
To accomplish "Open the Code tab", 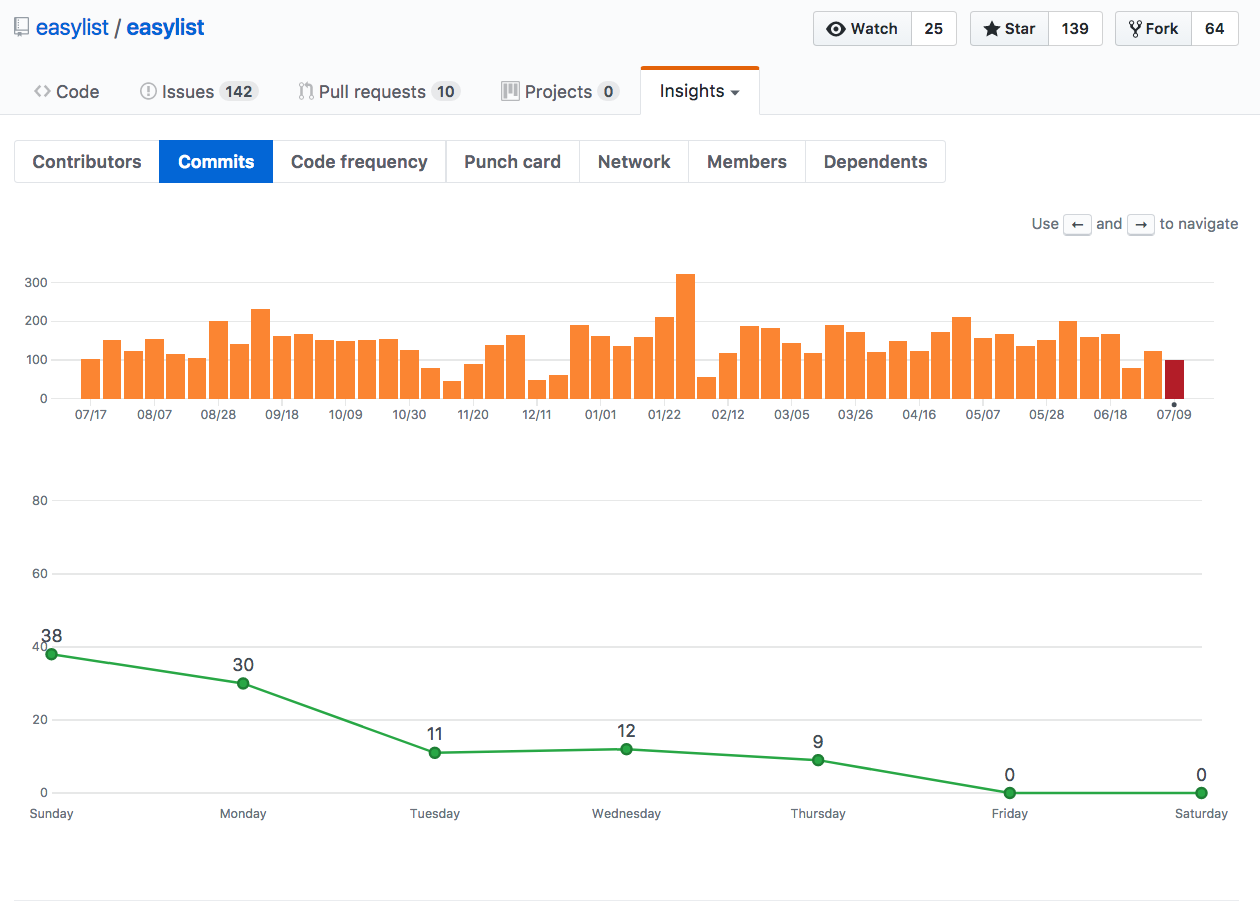I will coord(66,91).
